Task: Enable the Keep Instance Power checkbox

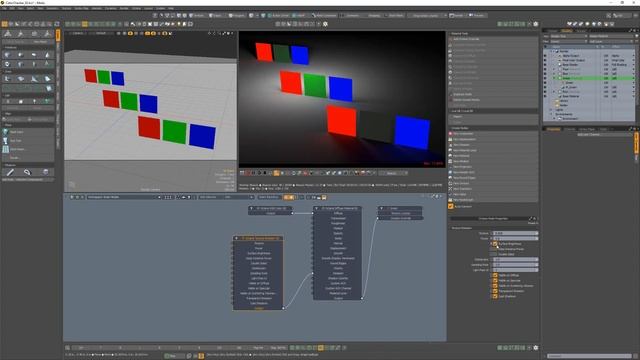Action: pyautogui.click(x=495, y=249)
